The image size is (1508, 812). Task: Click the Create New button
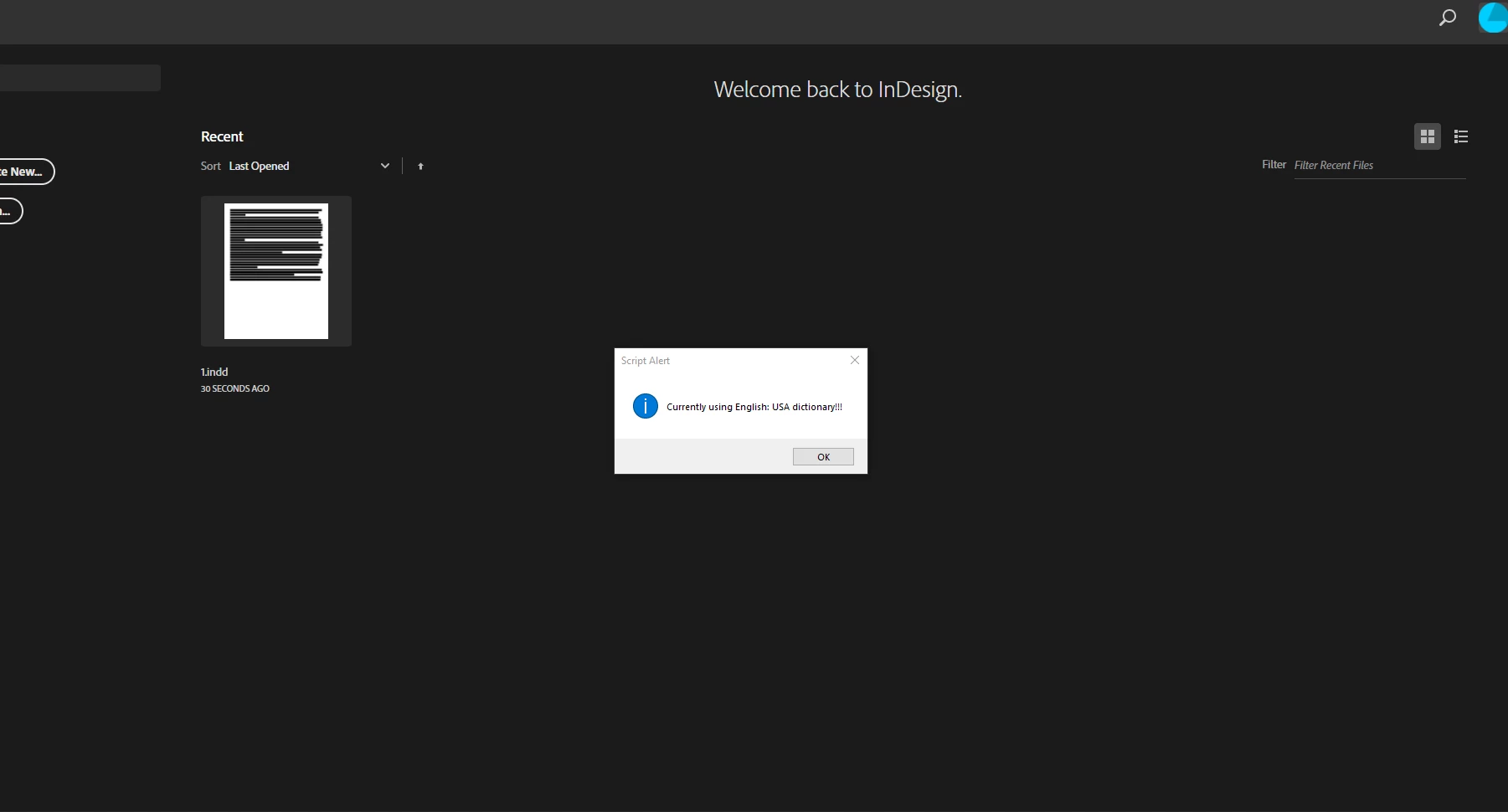click(x=26, y=172)
